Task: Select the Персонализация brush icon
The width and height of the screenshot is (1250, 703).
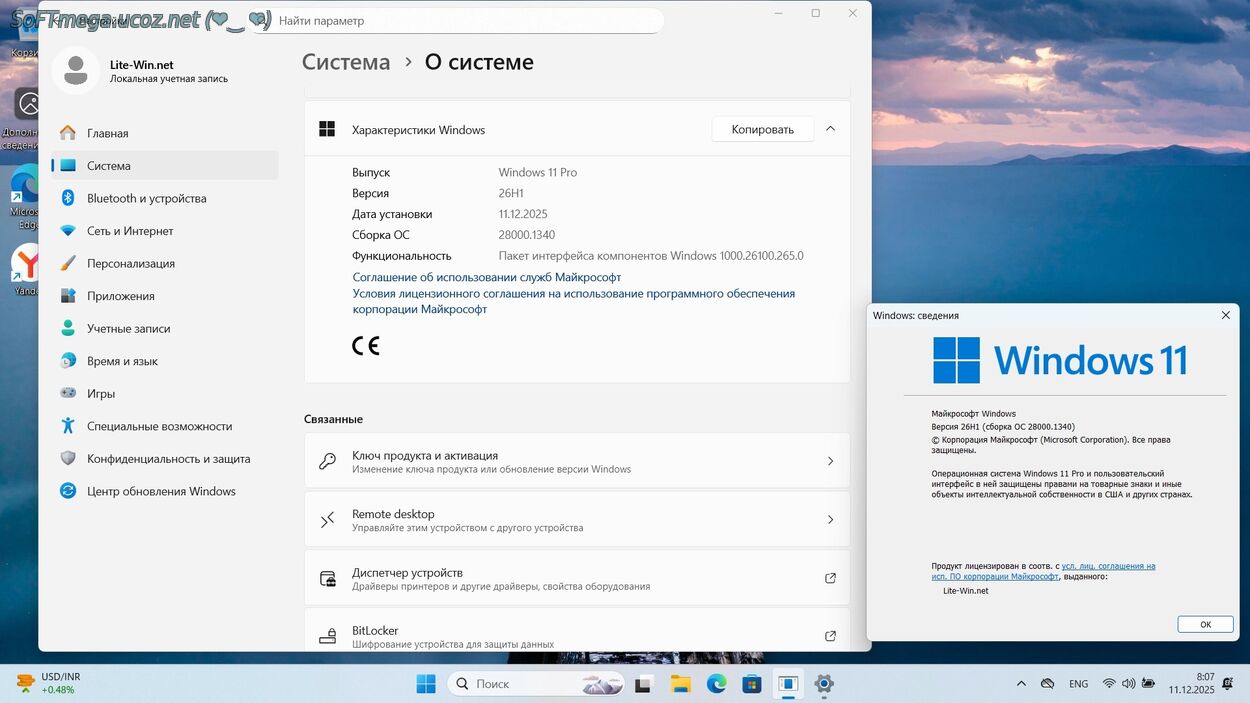Action: tap(68, 263)
